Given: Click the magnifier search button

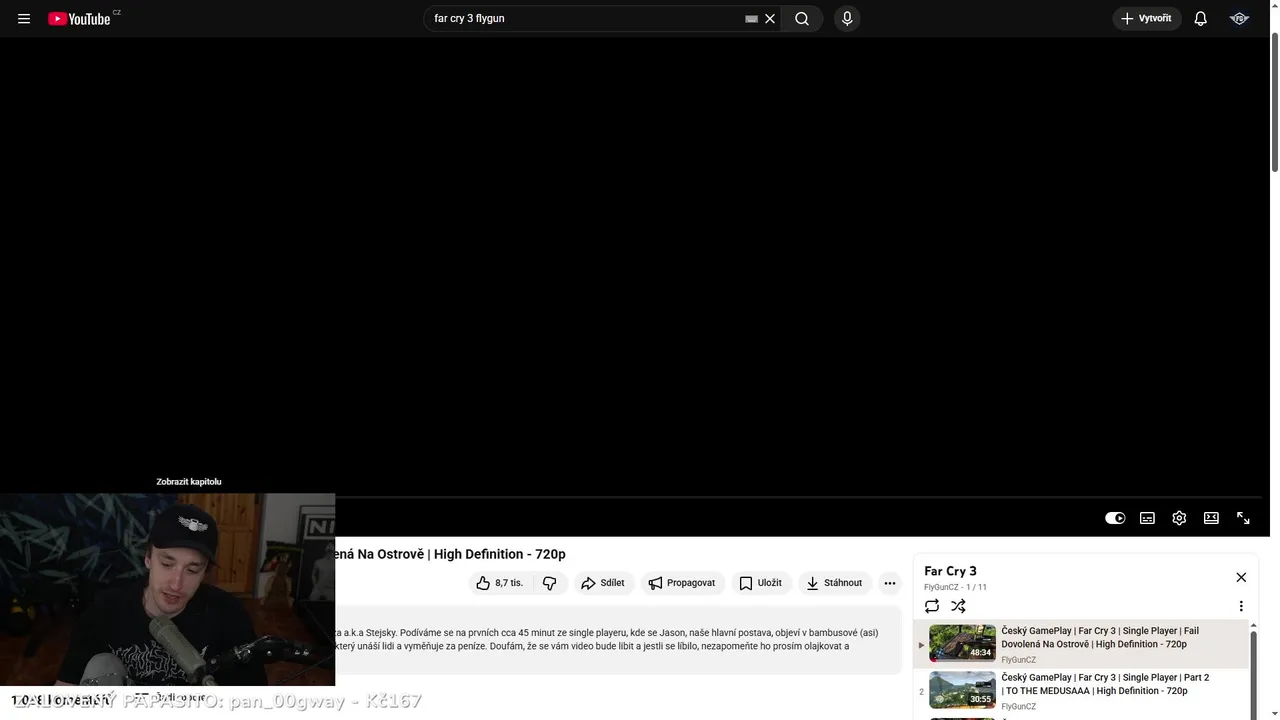Looking at the screenshot, I should [x=802, y=19].
